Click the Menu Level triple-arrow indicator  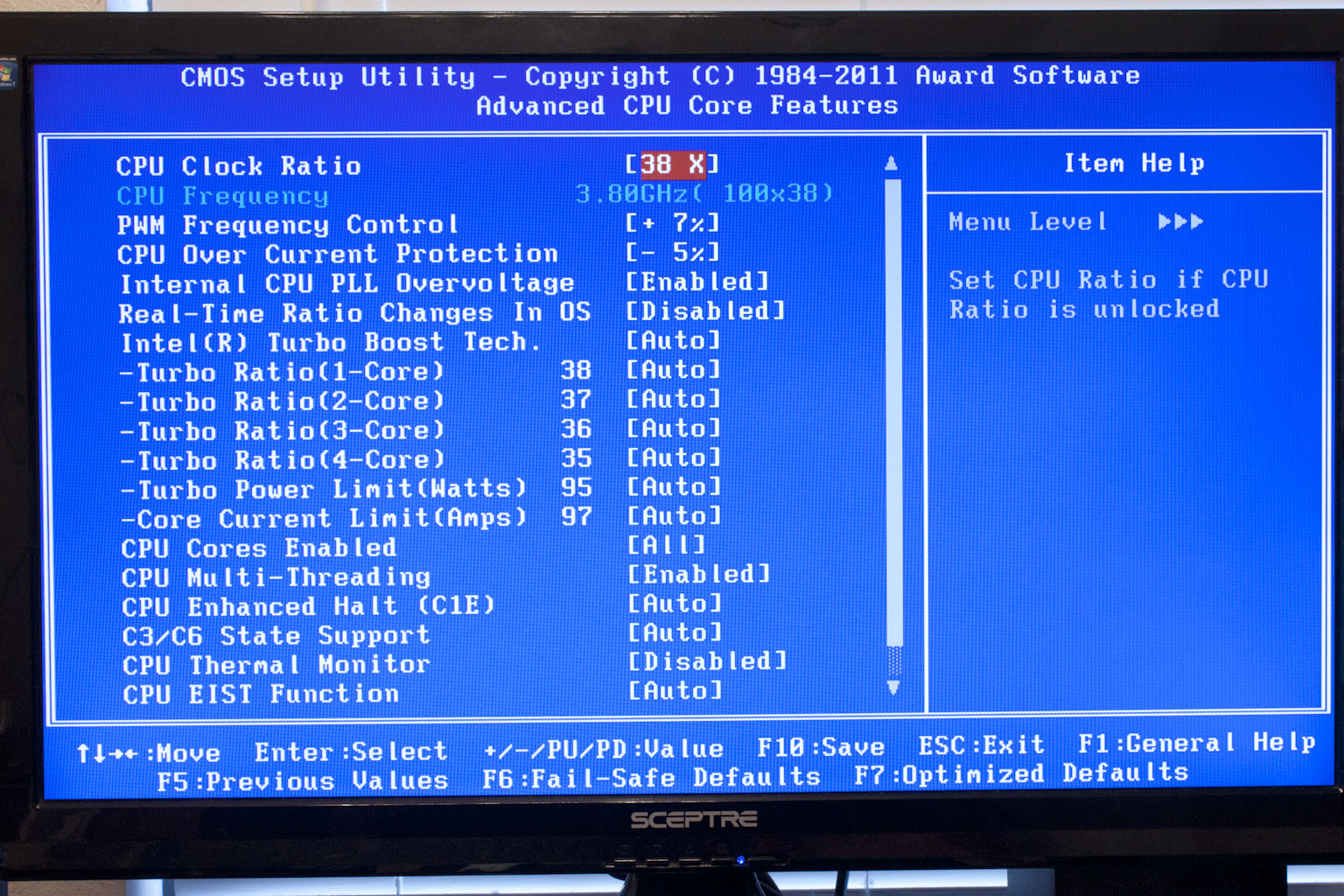(1180, 221)
